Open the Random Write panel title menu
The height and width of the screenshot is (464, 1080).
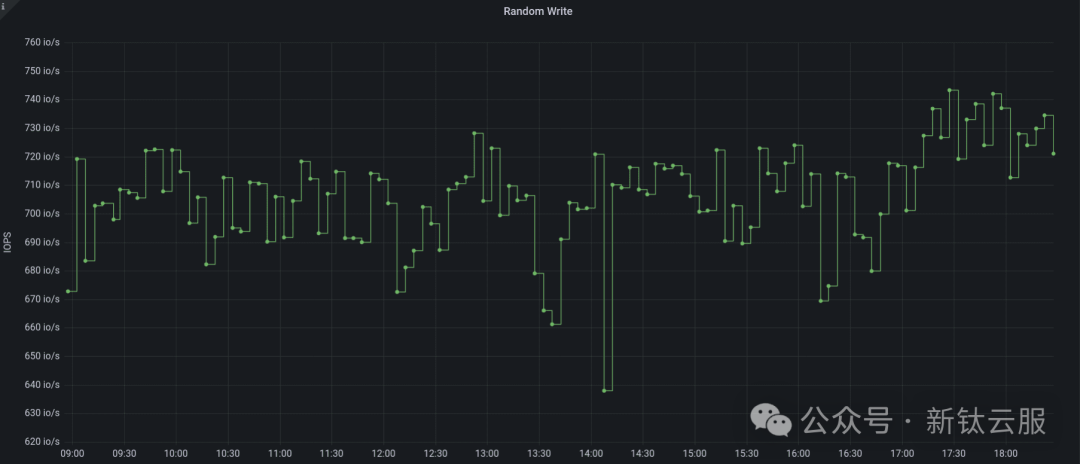pyautogui.click(x=538, y=11)
